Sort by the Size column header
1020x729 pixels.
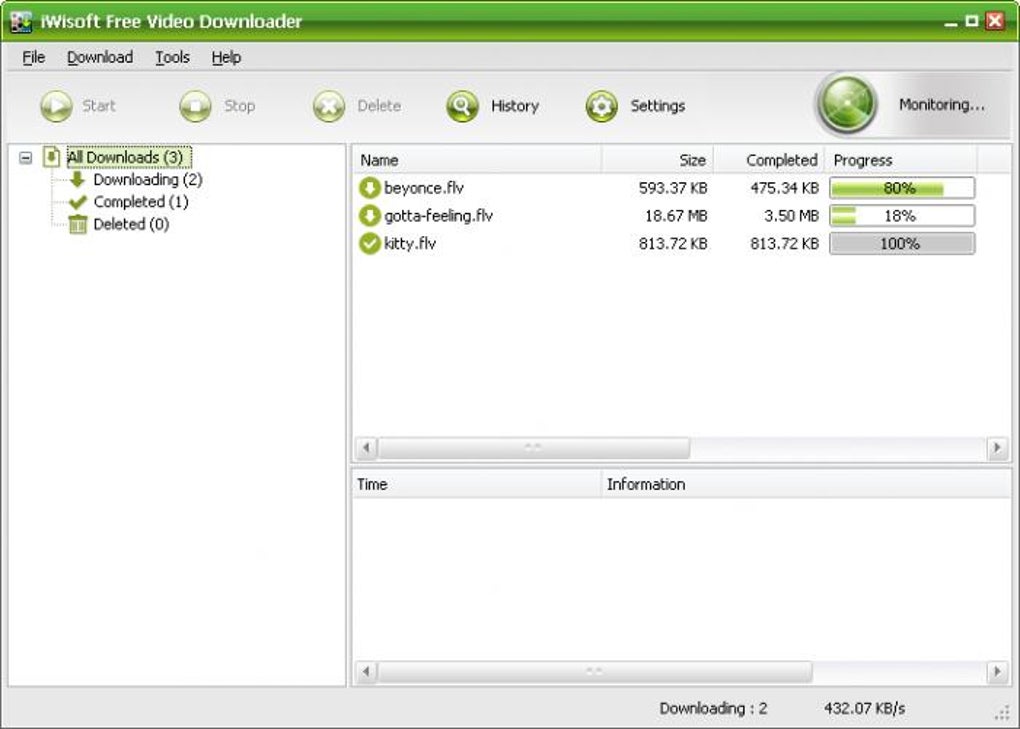(658, 160)
